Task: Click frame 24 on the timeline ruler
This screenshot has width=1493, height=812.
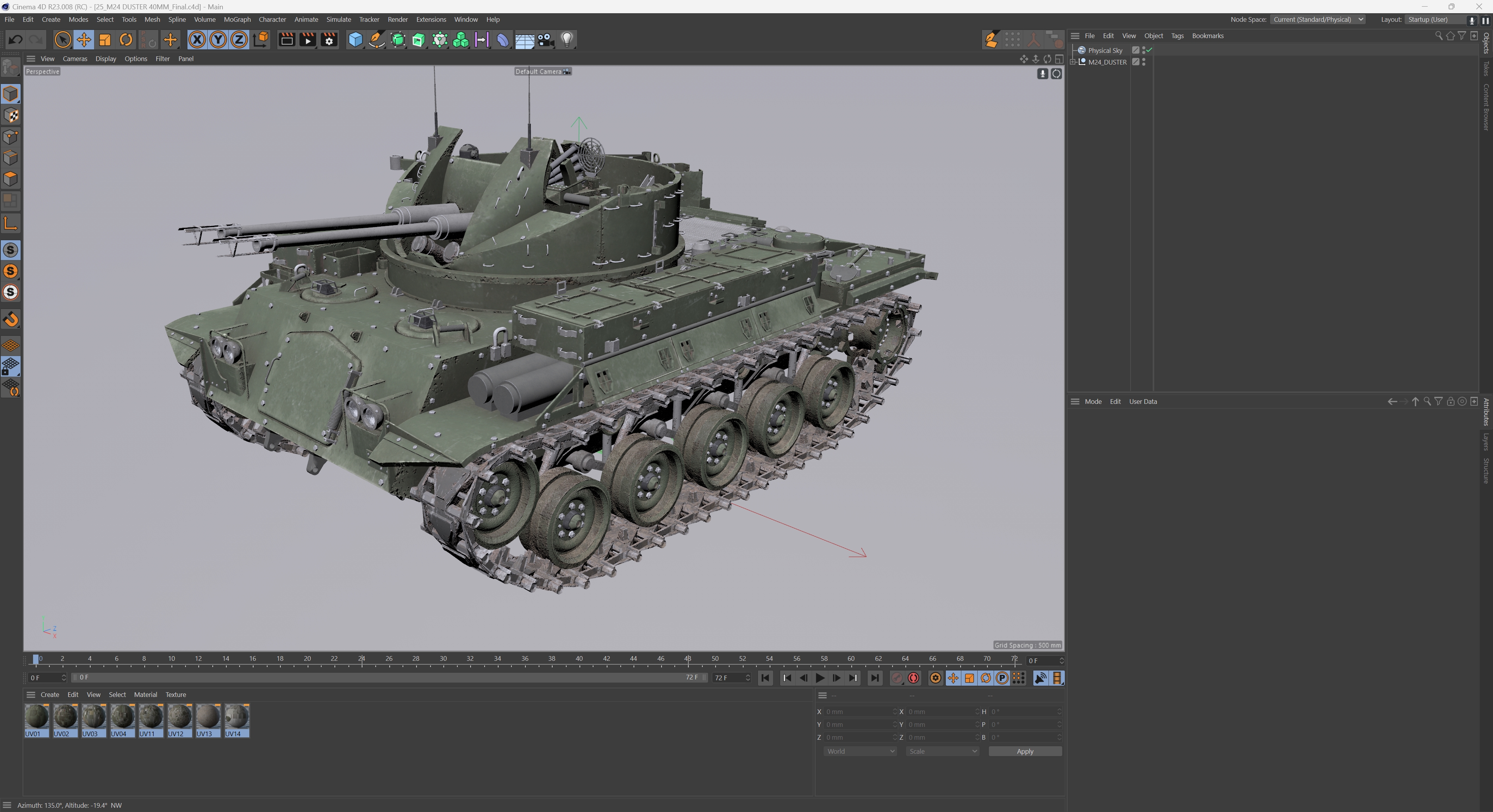Action: click(x=362, y=658)
